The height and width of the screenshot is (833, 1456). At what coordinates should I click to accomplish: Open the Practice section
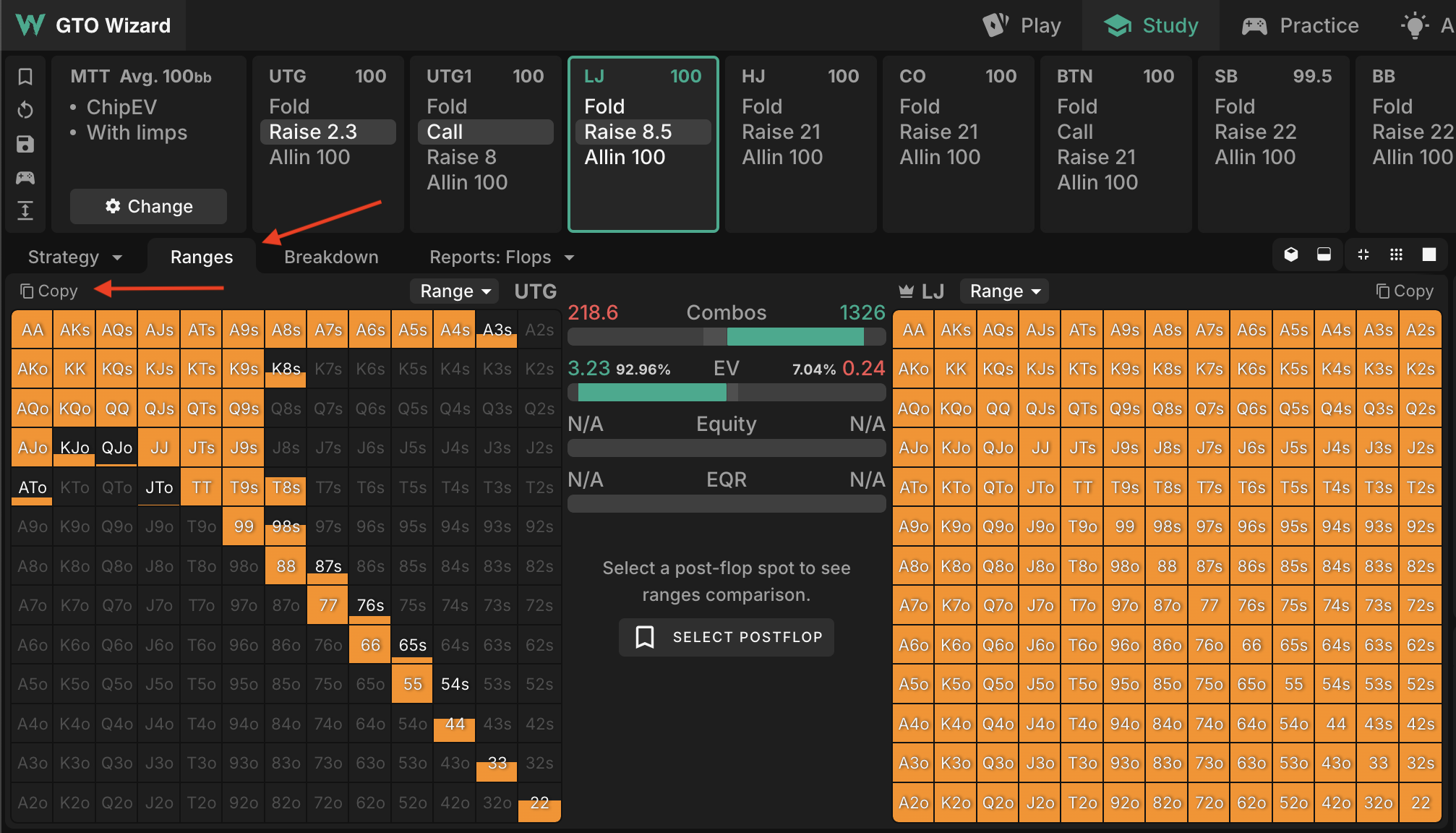1300,25
